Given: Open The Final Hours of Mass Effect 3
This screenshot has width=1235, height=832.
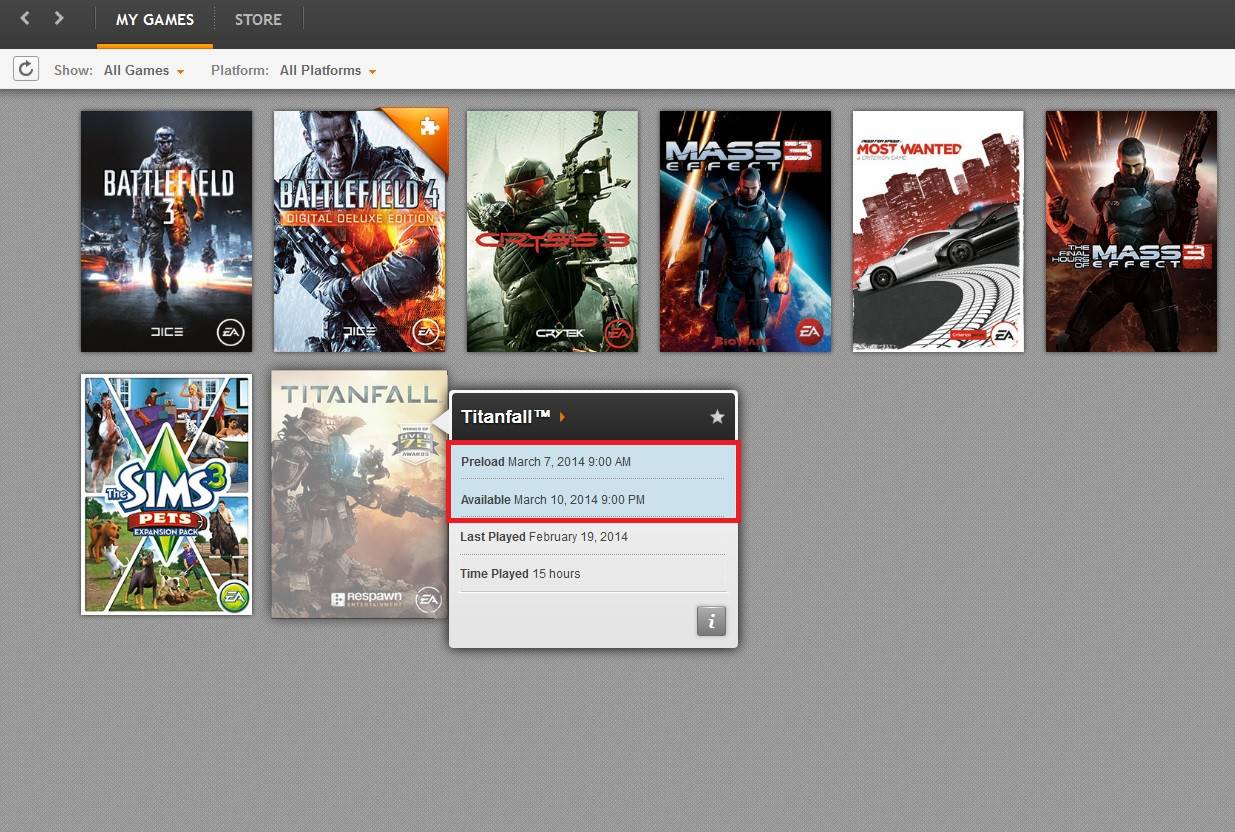Looking at the screenshot, I should click(x=1131, y=231).
